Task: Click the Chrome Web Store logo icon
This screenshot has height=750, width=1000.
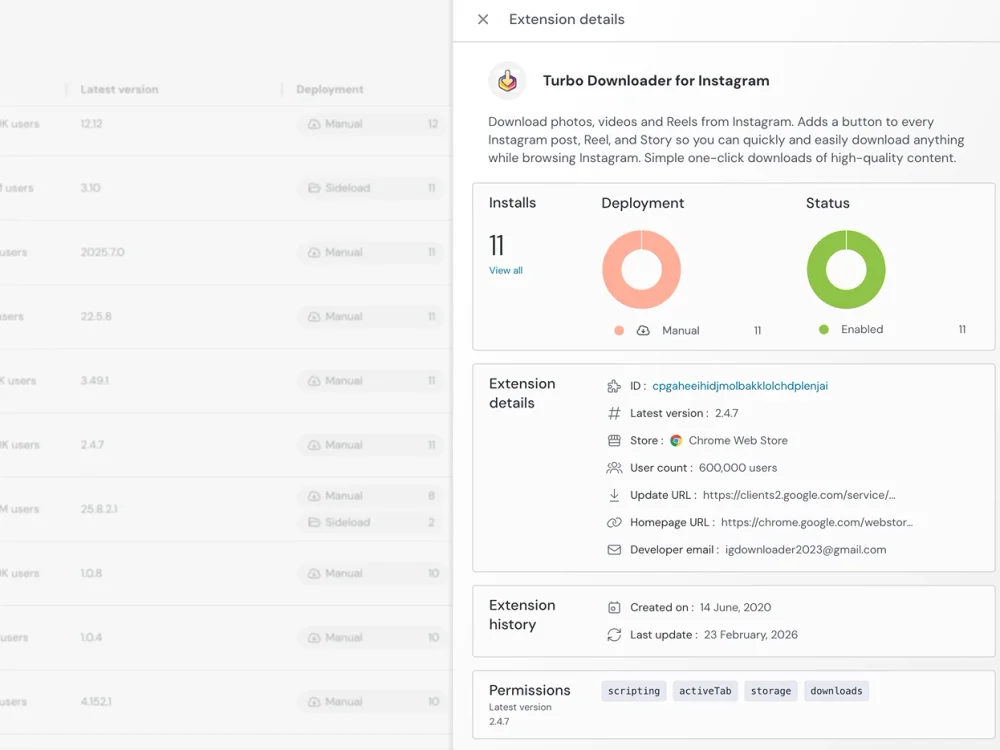Action: click(676, 441)
